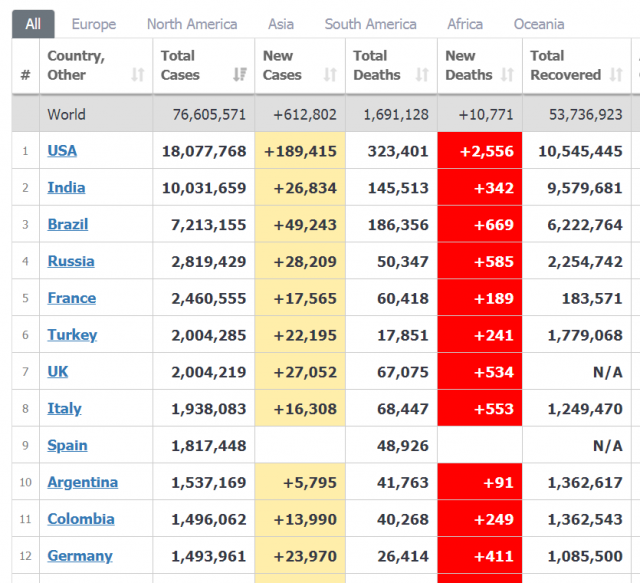Click the New Deaths header text
Image resolution: width=640 pixels, height=583 pixels.
[x=469, y=65]
